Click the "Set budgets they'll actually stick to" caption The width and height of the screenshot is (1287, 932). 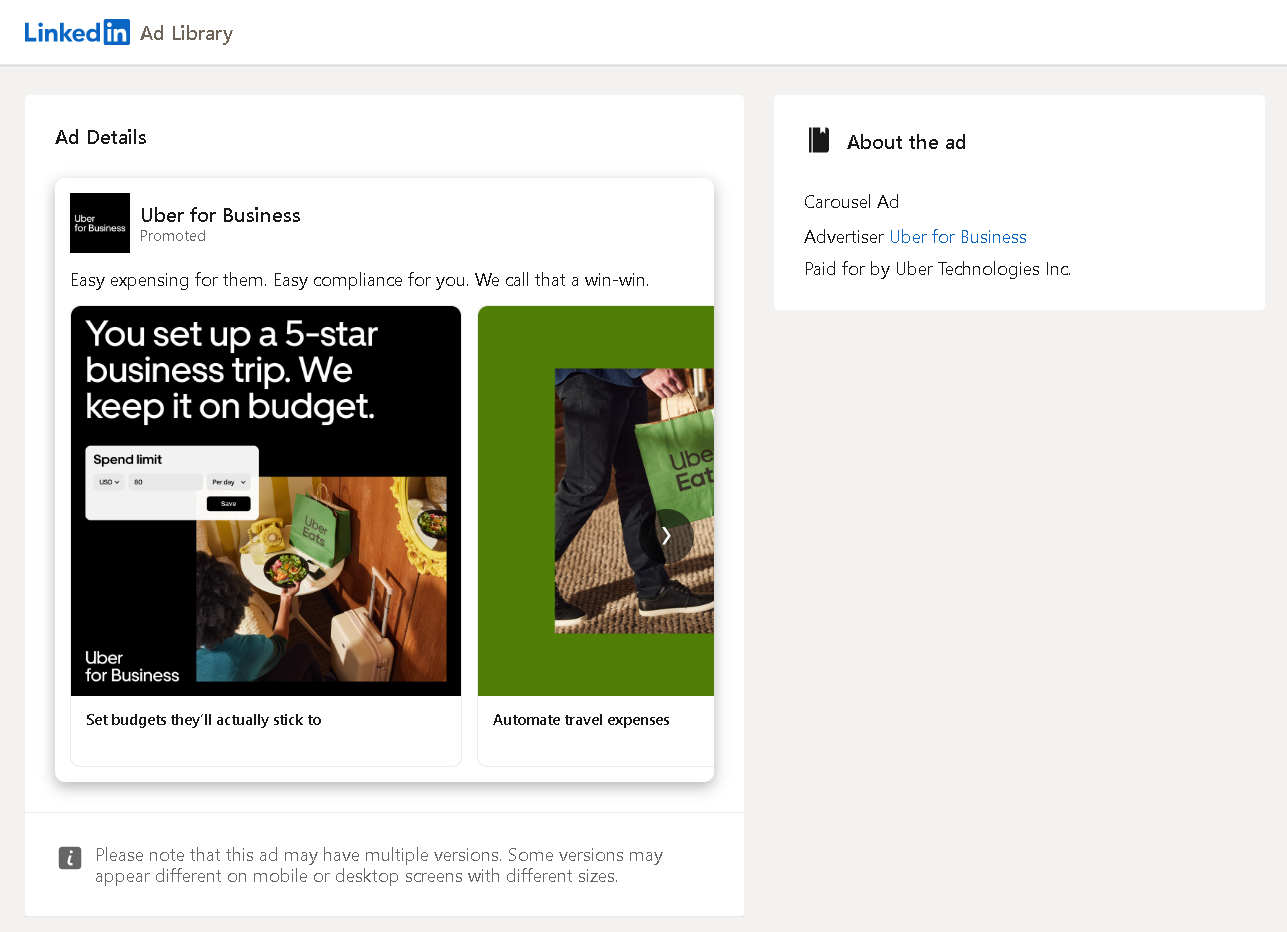click(x=204, y=720)
